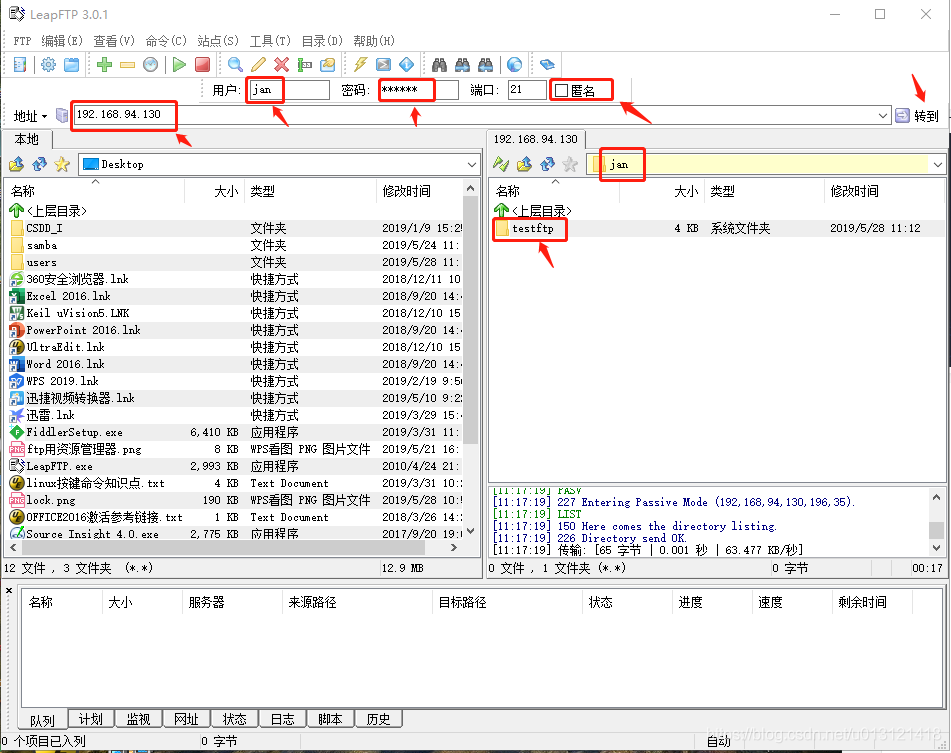The height and width of the screenshot is (753, 951).
Task: Click the magnifier view icon
Action: [x=235, y=64]
